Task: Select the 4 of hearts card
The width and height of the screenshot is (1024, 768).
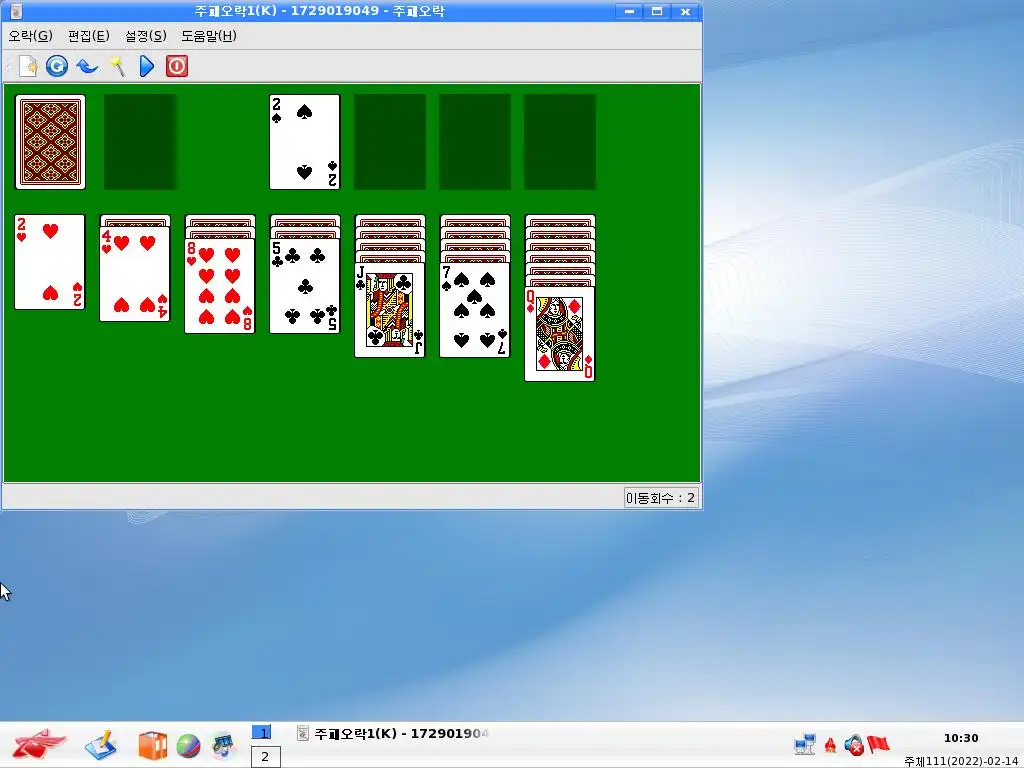Action: 135,274
